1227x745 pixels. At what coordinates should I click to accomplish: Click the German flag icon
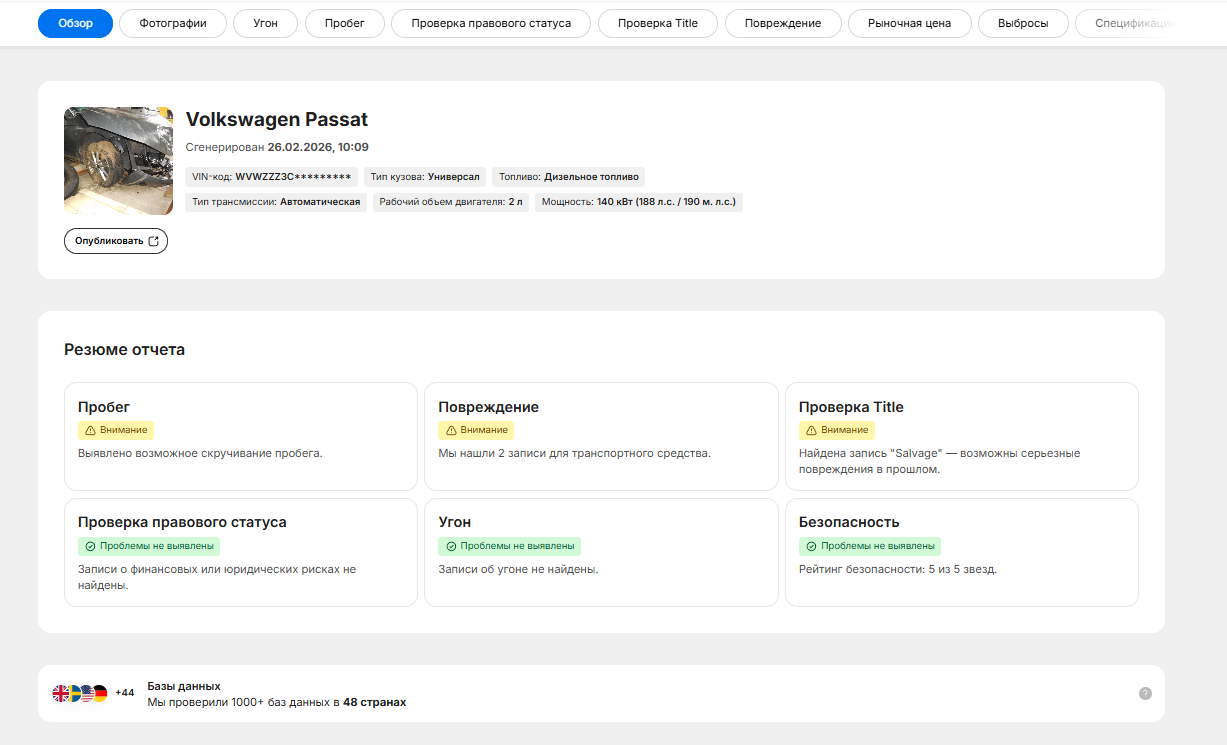tap(100, 693)
